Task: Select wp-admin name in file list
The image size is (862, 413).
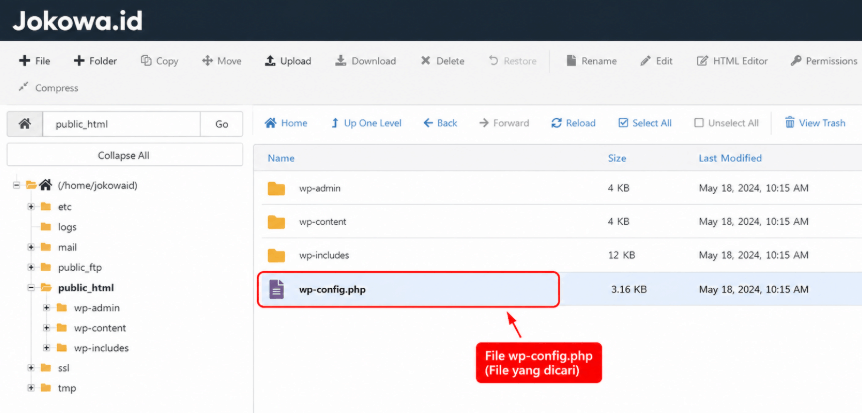Action: pos(320,189)
